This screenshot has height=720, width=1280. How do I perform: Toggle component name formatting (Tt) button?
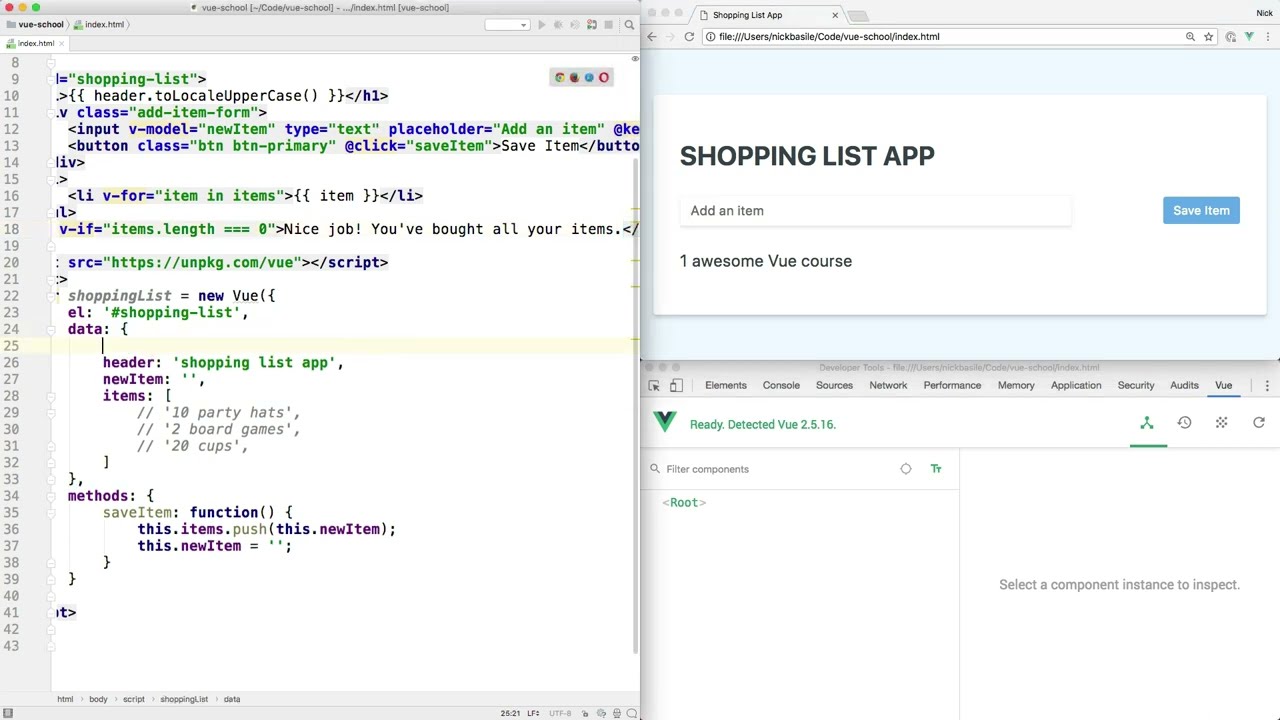[x=936, y=469]
